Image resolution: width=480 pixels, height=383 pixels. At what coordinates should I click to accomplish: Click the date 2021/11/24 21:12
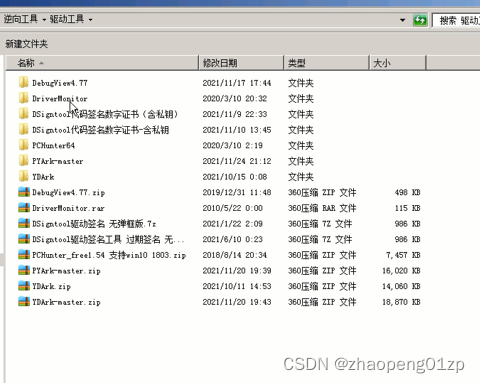(237, 161)
